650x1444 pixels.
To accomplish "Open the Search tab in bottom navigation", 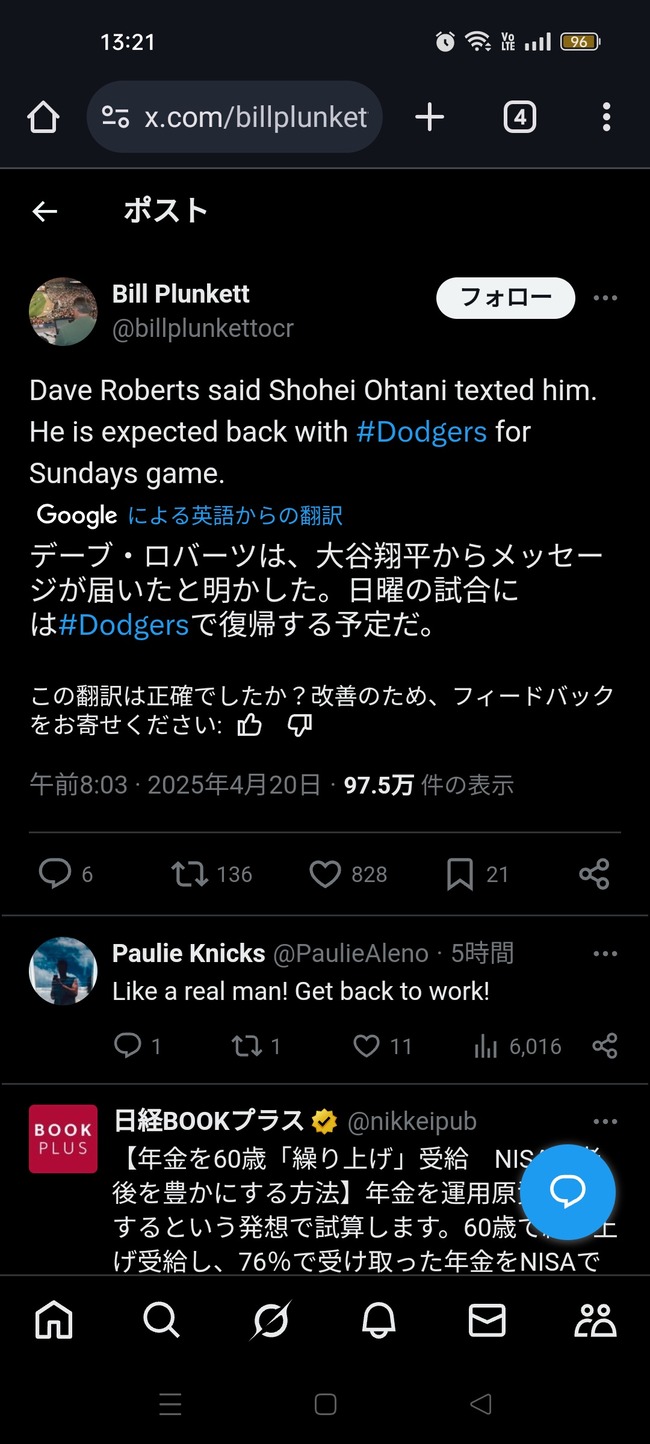I will (161, 1320).
